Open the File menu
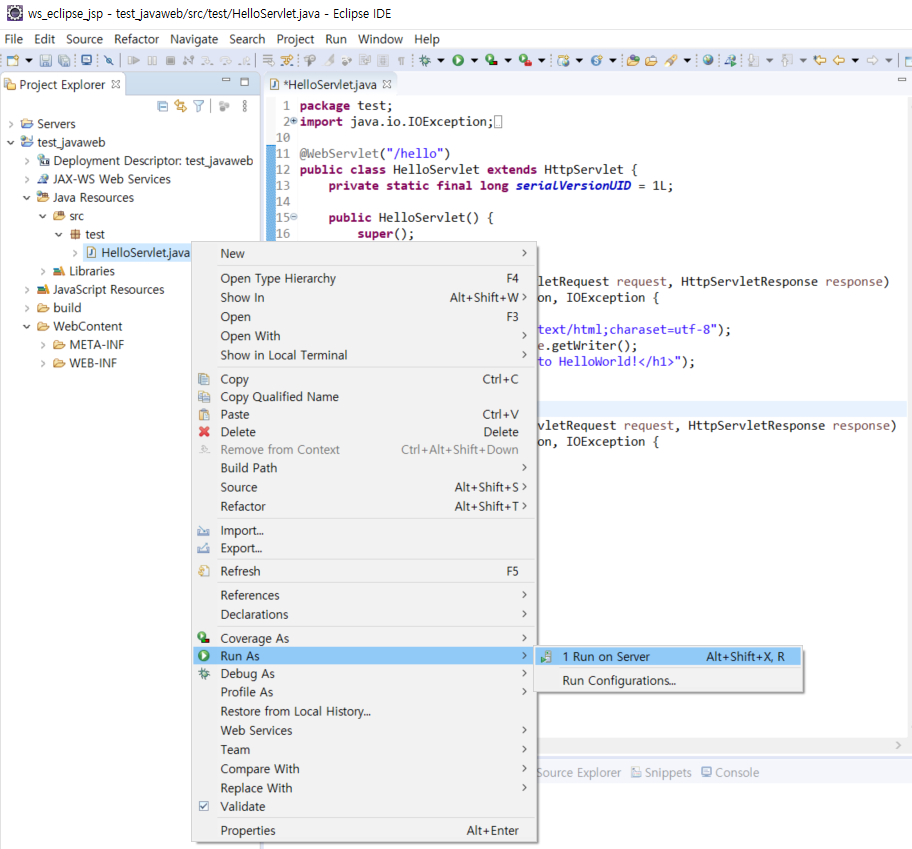 (13, 39)
